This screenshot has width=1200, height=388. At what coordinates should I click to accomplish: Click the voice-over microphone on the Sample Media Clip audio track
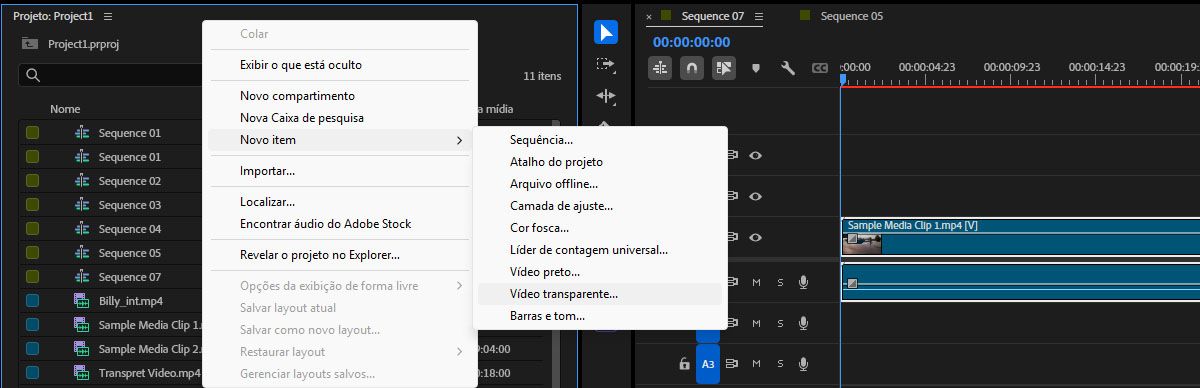click(x=803, y=283)
